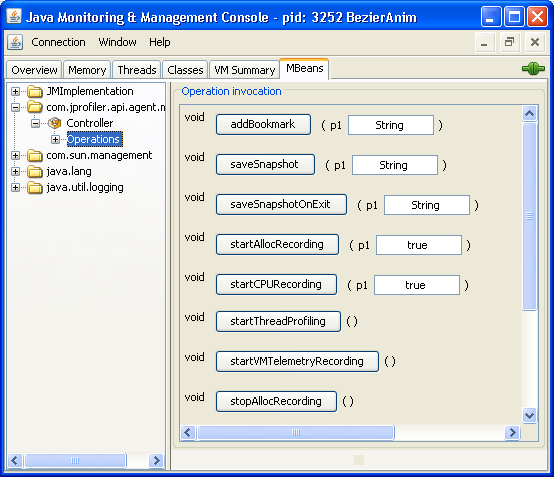
Task: Collapse the com.jprofiler.api.agent node
Action: [x=15, y=107]
